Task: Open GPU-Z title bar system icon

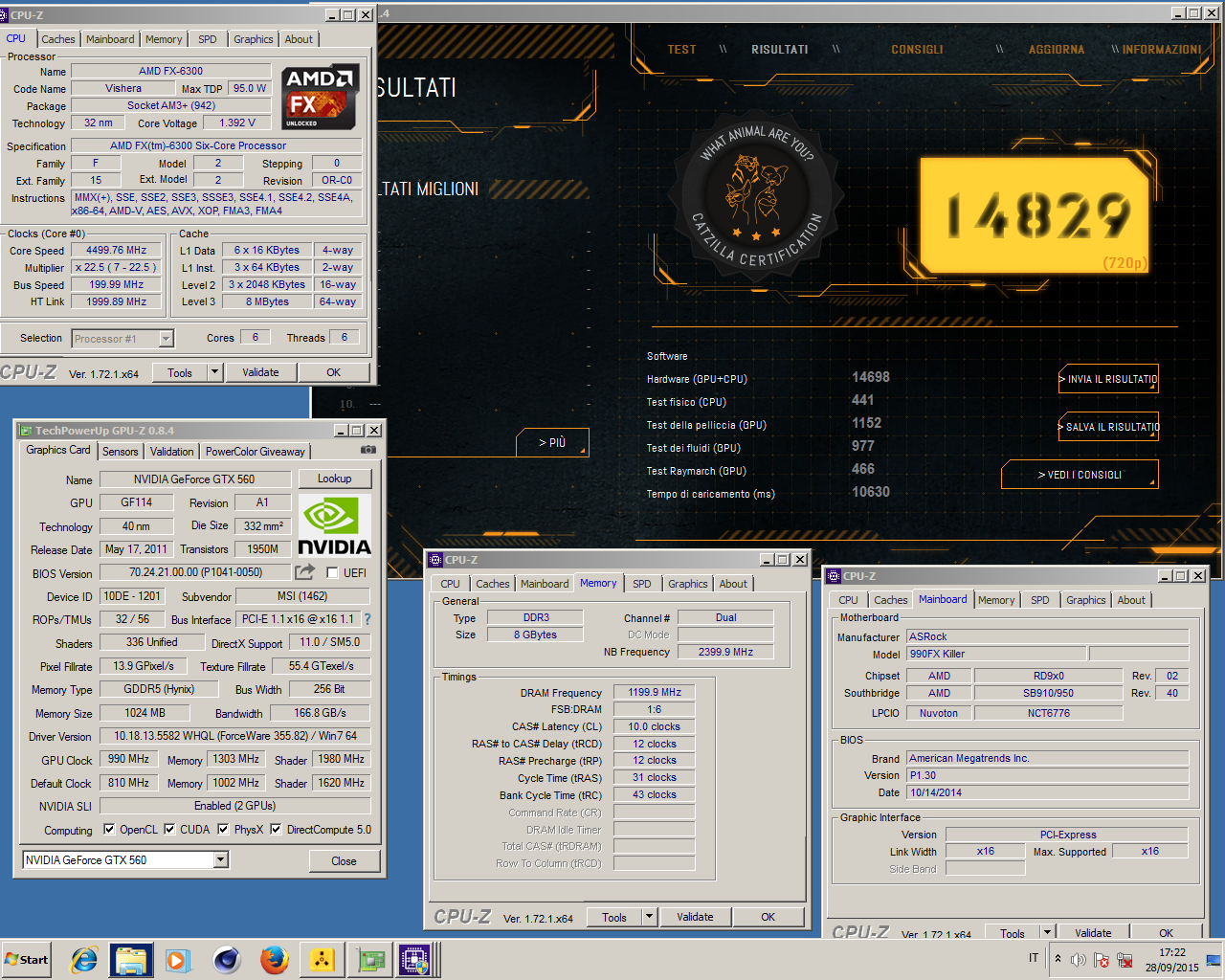Action: click(x=26, y=431)
